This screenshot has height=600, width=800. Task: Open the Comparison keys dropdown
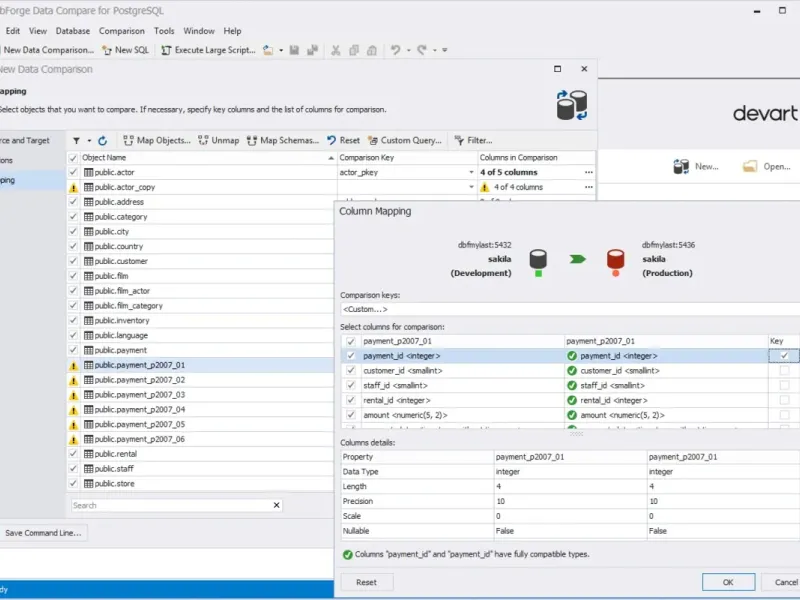(x=560, y=309)
